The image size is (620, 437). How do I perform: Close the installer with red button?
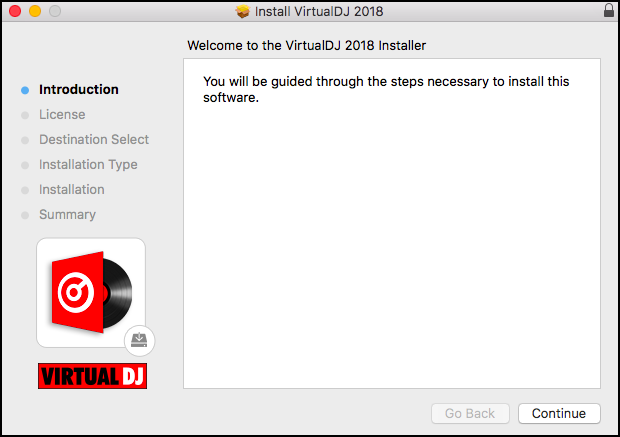click(x=15, y=11)
